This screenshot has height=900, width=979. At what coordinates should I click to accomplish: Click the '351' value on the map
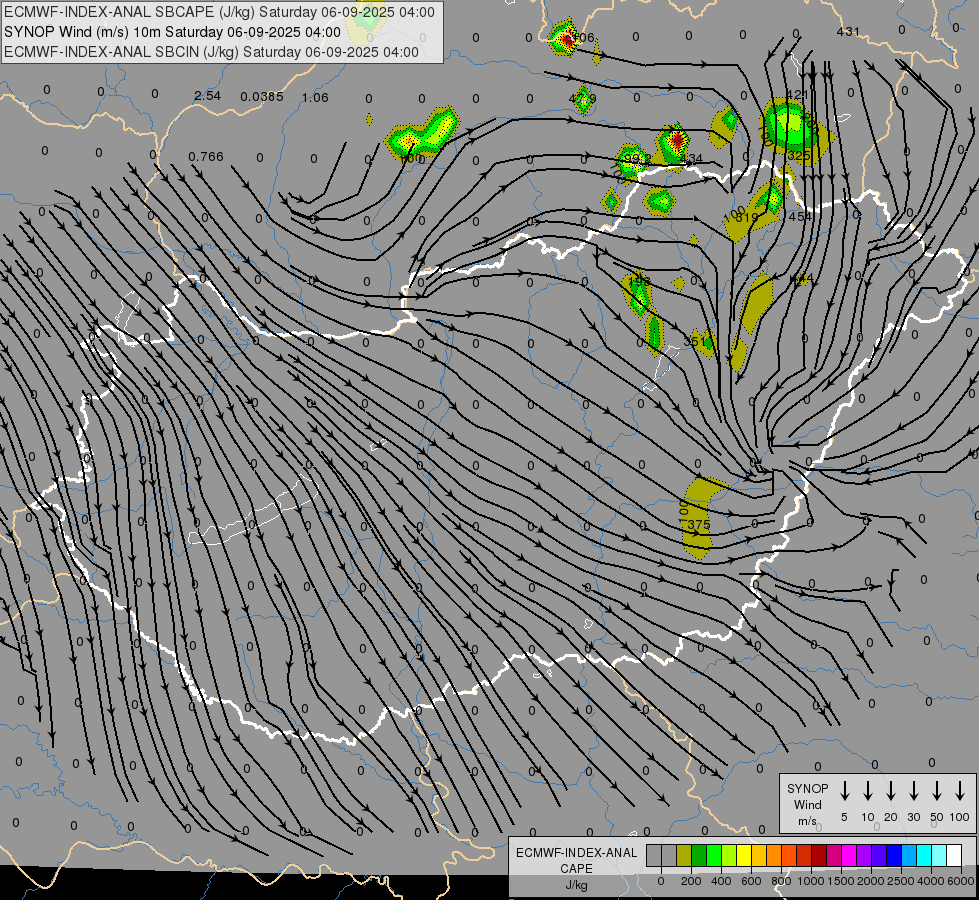click(x=694, y=341)
